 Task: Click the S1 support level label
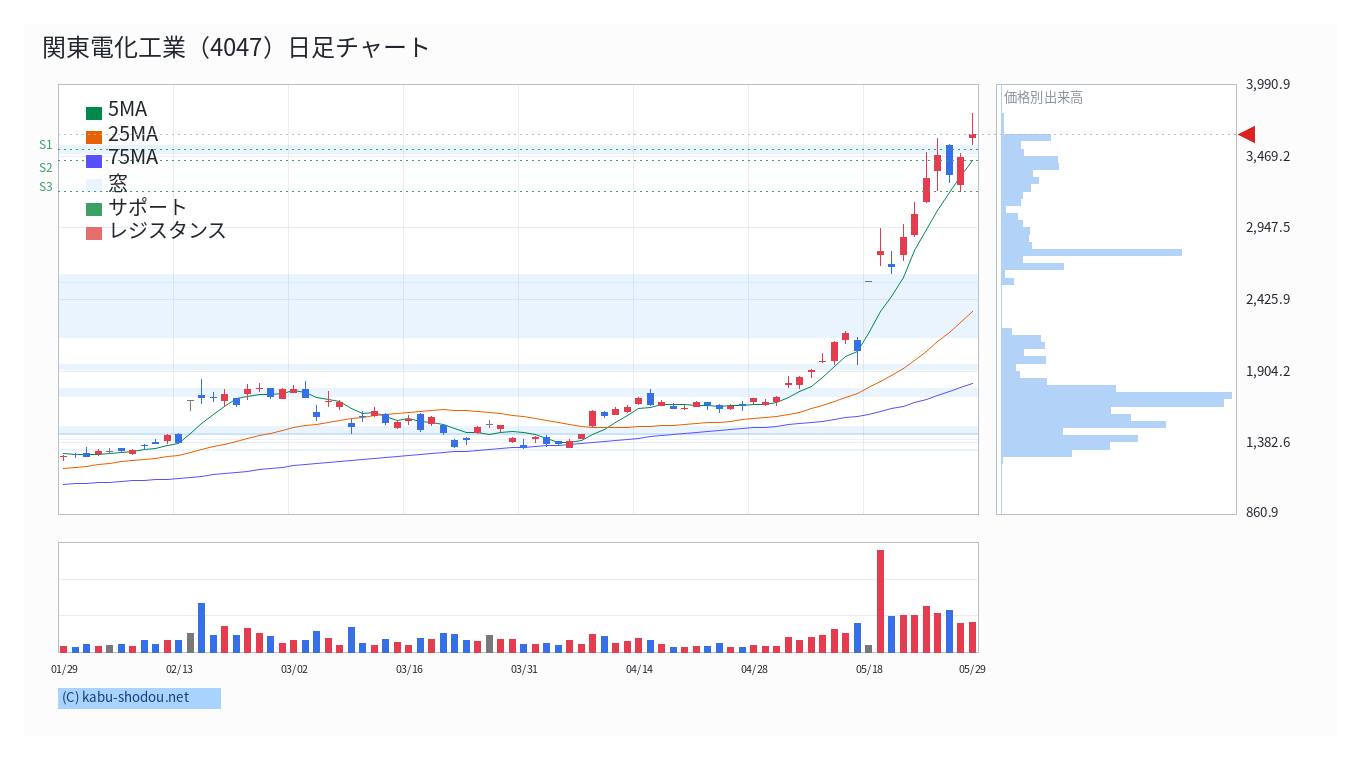point(46,145)
